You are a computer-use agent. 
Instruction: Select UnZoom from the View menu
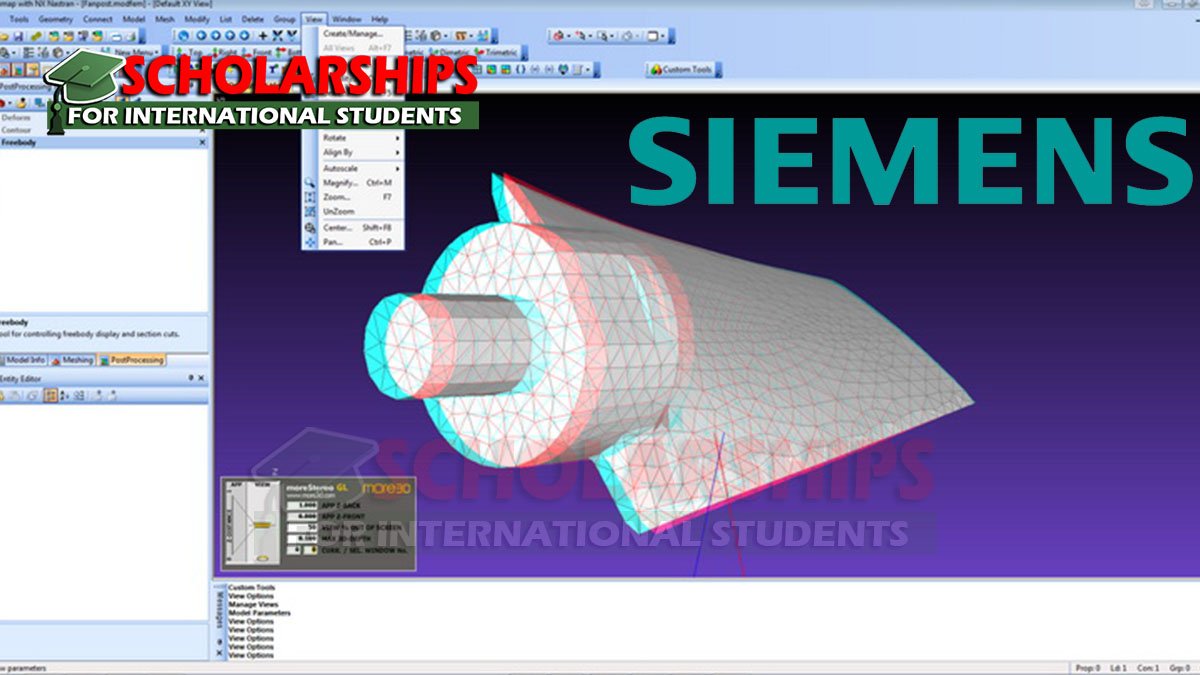[x=353, y=212]
